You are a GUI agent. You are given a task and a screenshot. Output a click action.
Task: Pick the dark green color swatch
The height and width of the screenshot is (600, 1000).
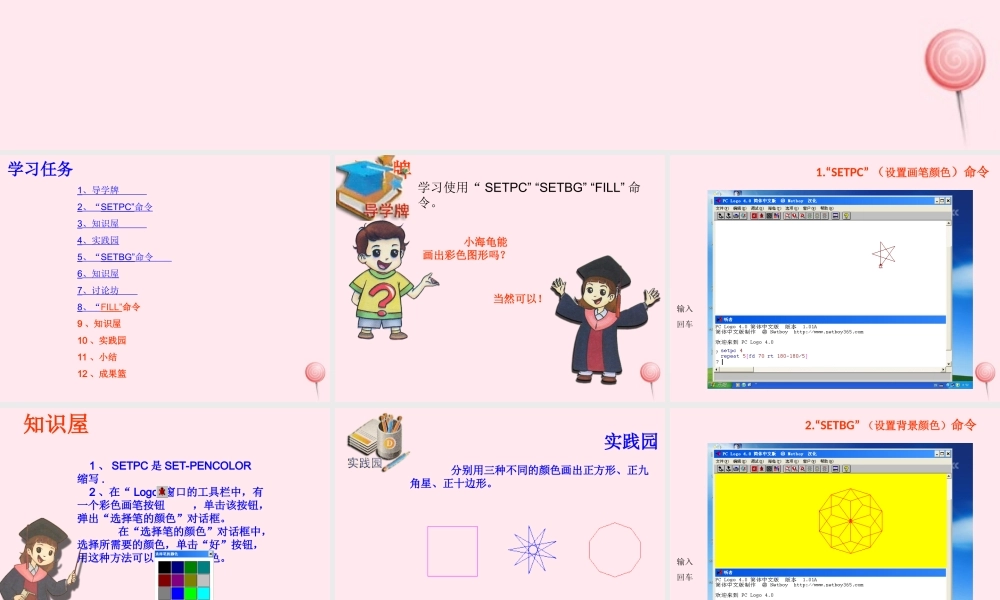[191, 567]
